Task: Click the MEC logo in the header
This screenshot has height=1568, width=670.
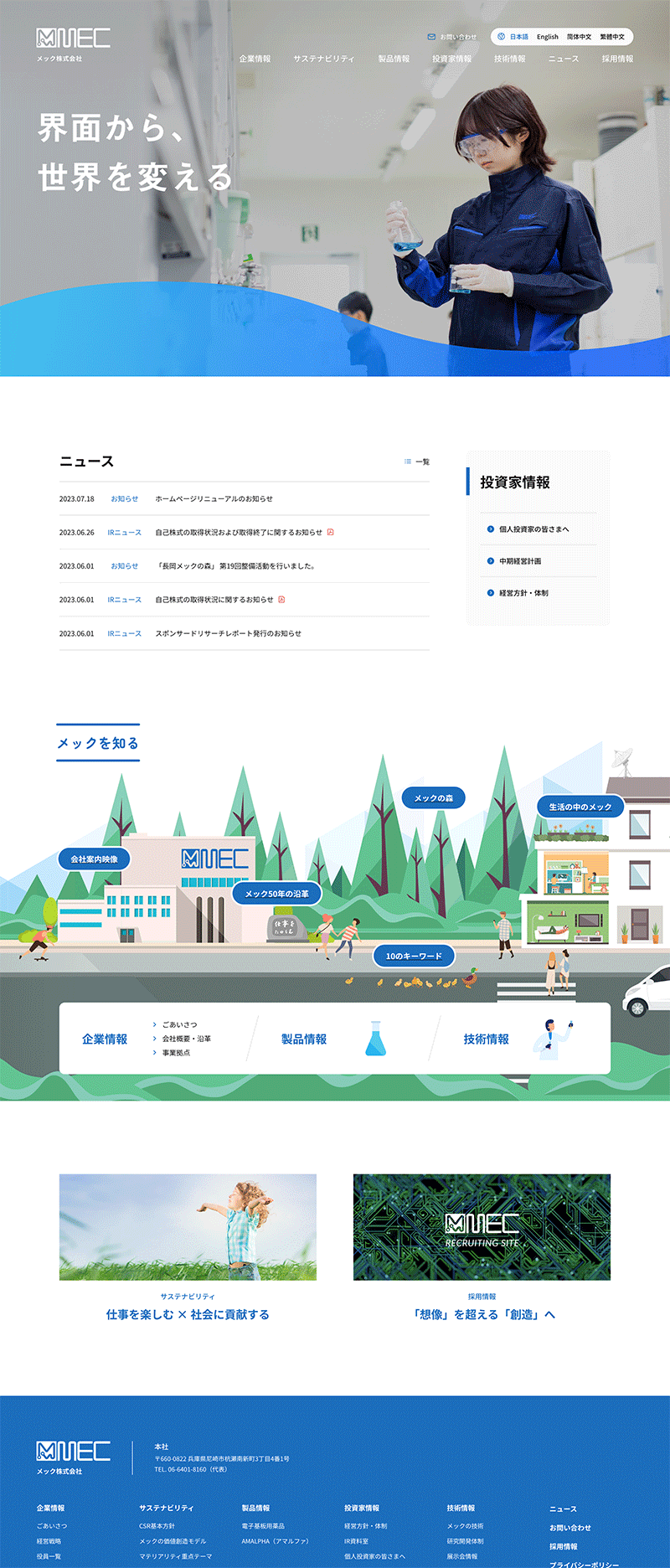Action: tap(73, 39)
